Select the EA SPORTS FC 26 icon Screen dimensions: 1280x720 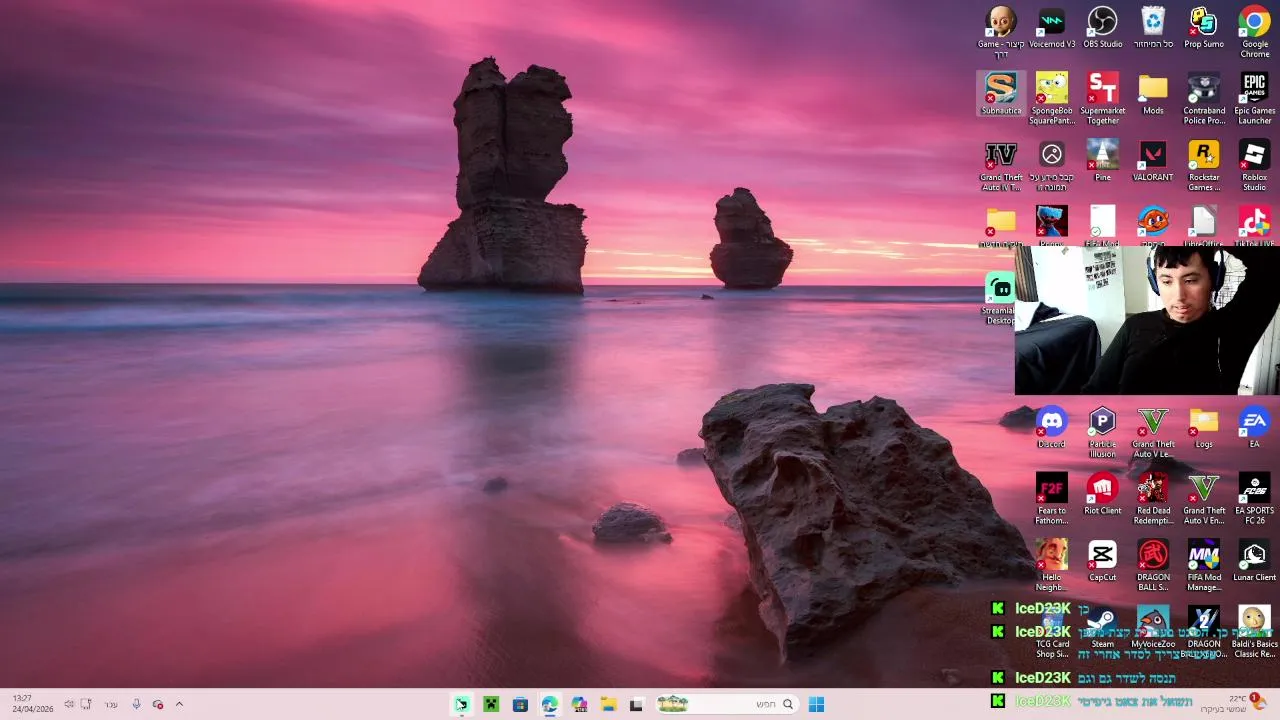point(1254,499)
